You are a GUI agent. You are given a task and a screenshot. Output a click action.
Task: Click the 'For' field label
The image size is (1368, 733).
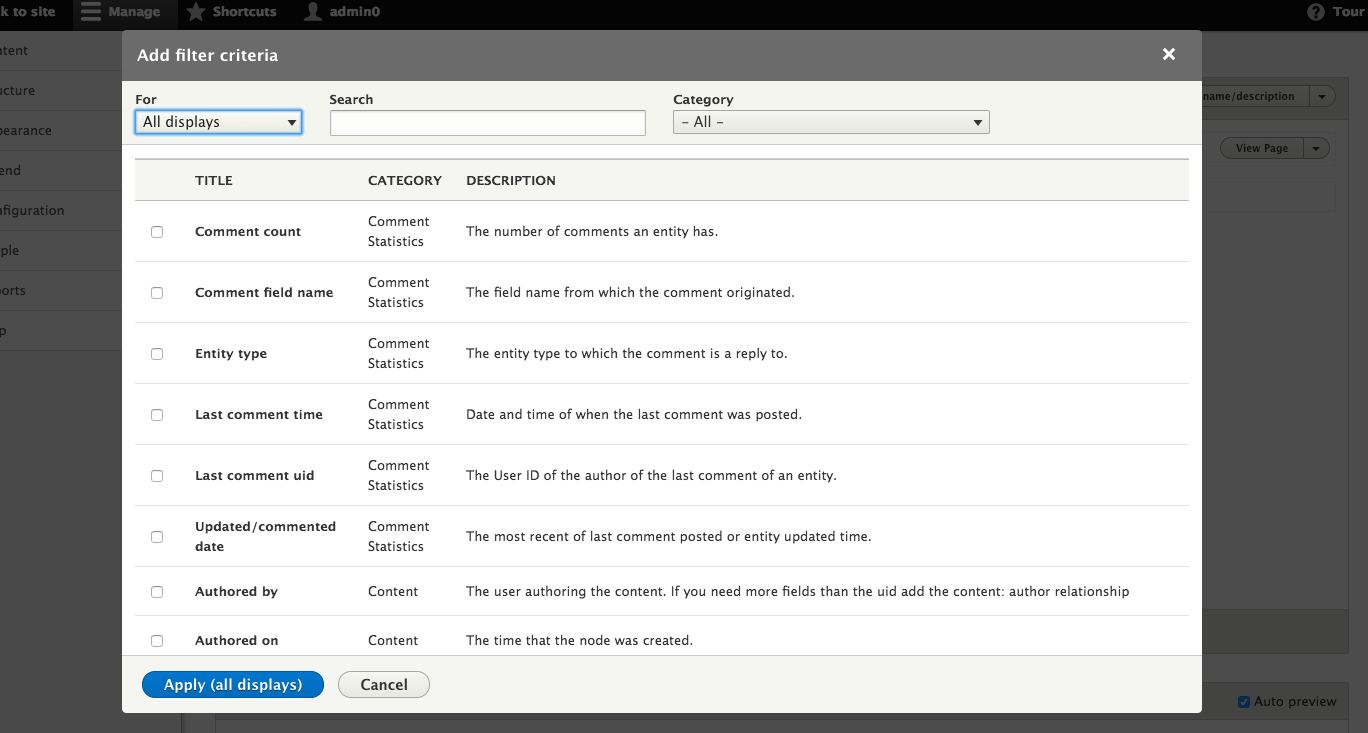[146, 100]
